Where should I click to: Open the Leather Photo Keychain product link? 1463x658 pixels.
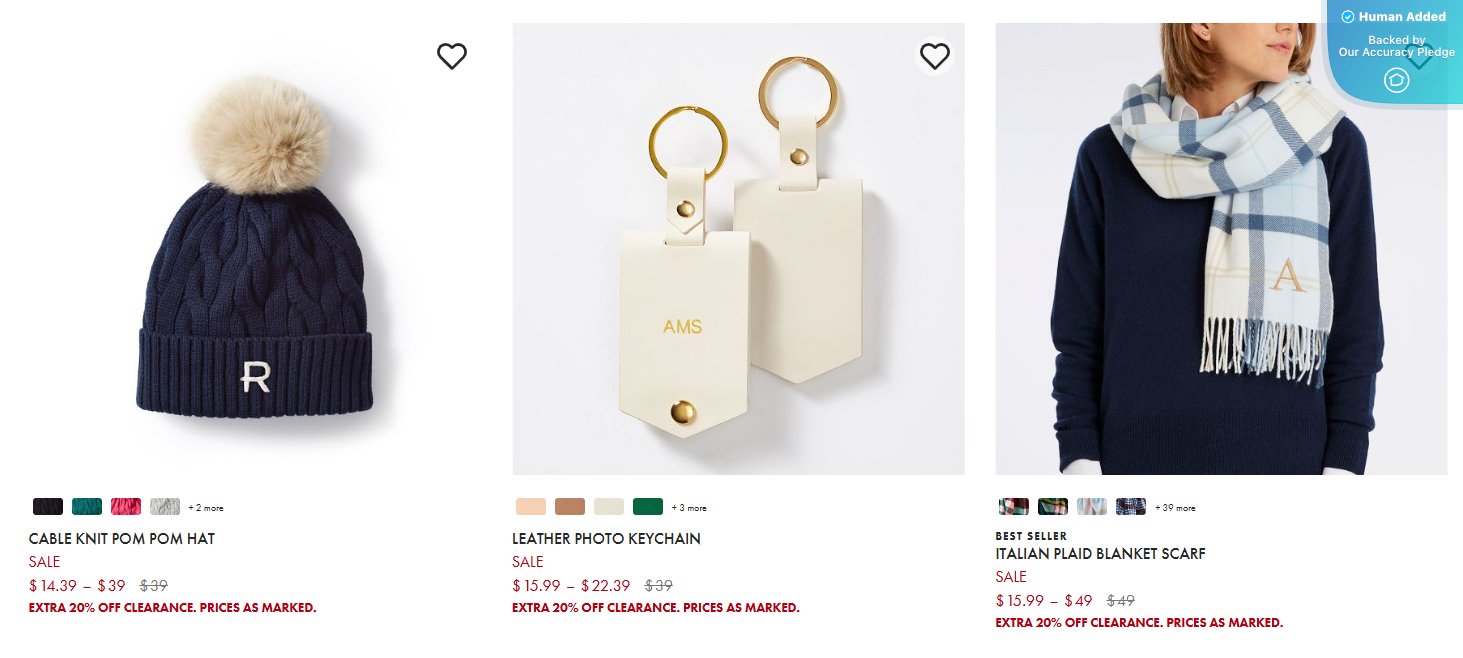click(x=606, y=539)
